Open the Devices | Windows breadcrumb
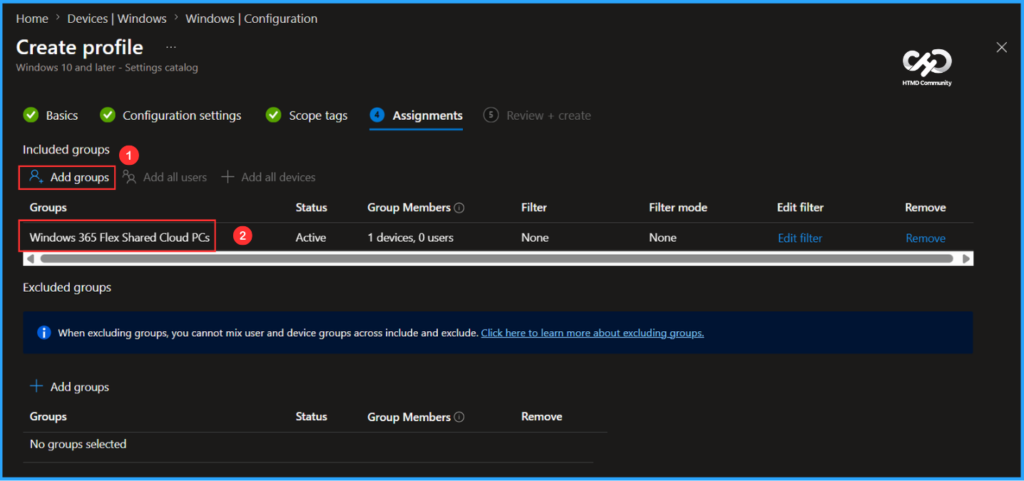 [117, 19]
